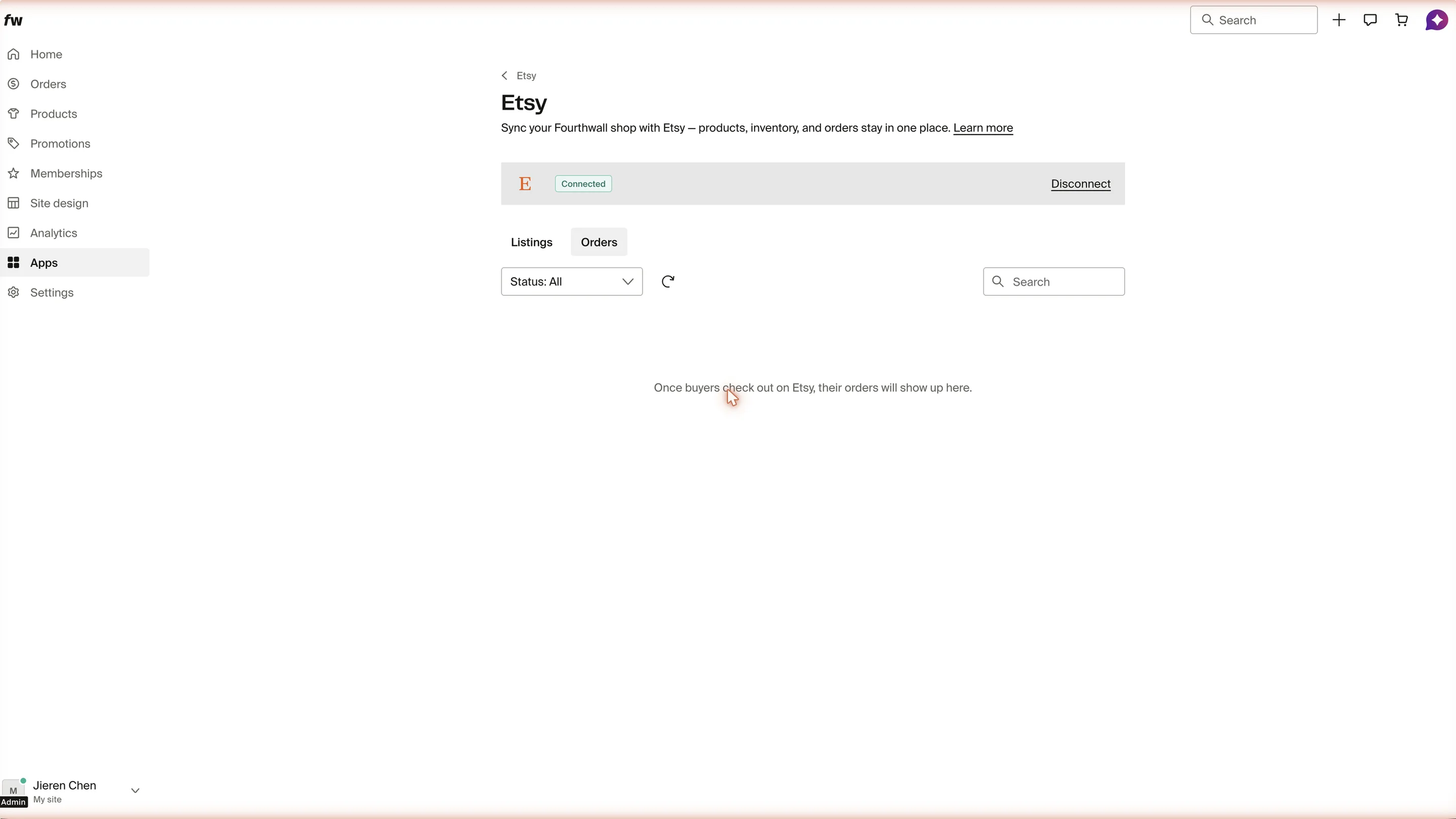Click the Connected status badge

583,184
